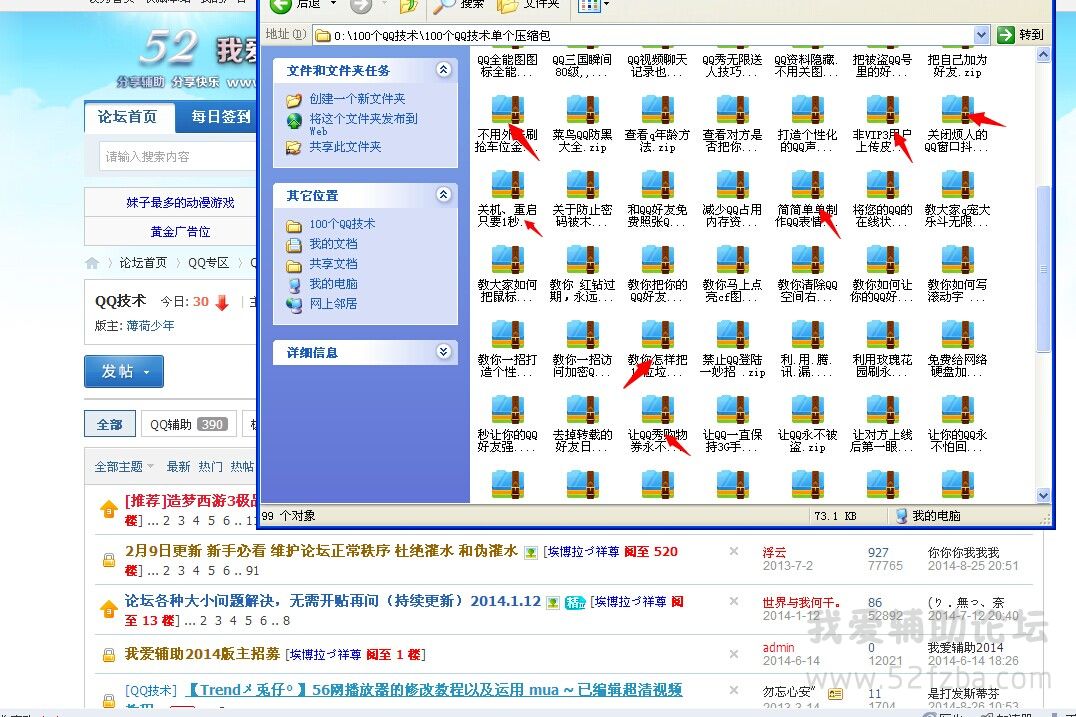Open the Back button history dropdown arrow

tap(334, 4)
